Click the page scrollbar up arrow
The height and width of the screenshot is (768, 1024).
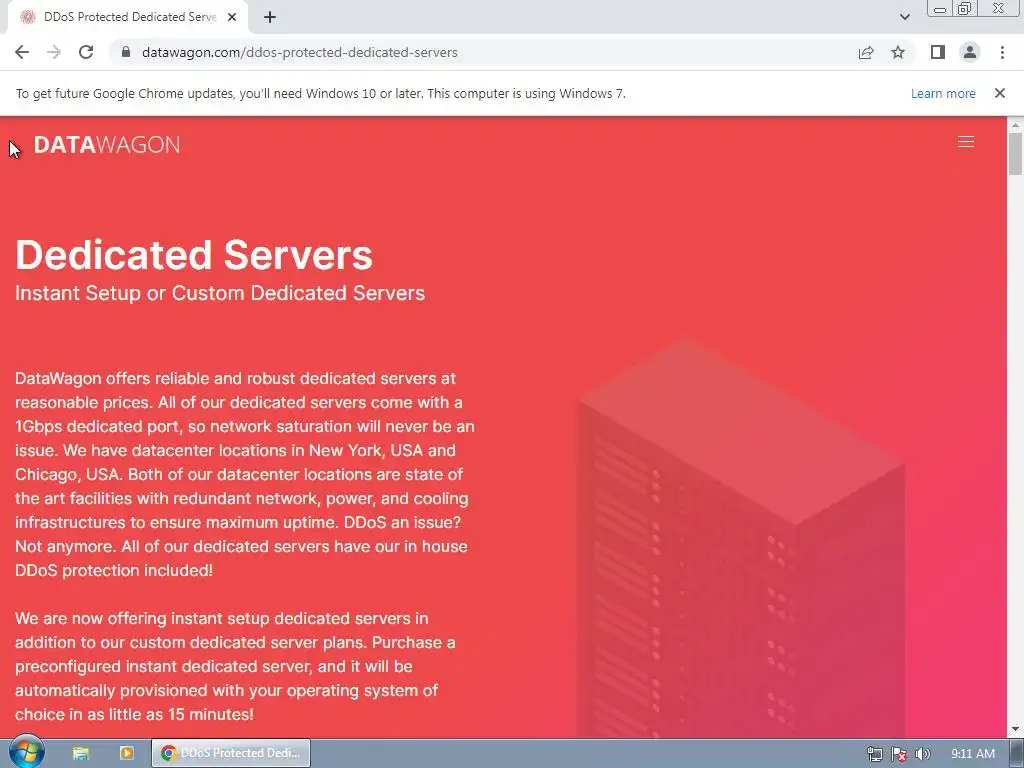(x=1015, y=125)
